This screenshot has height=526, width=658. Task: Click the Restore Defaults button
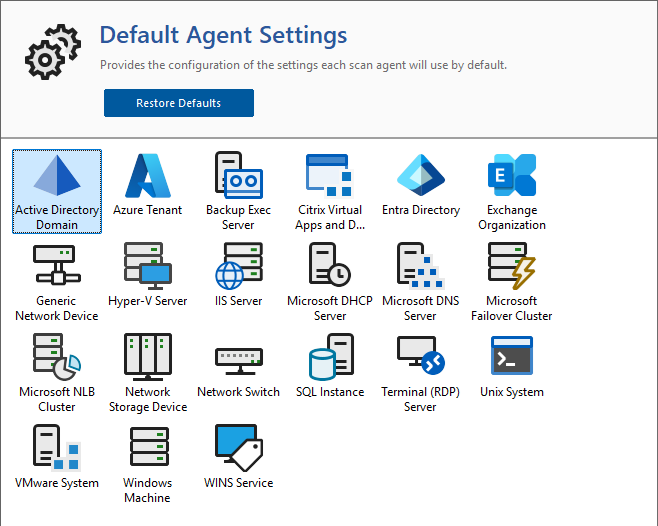coord(178,103)
